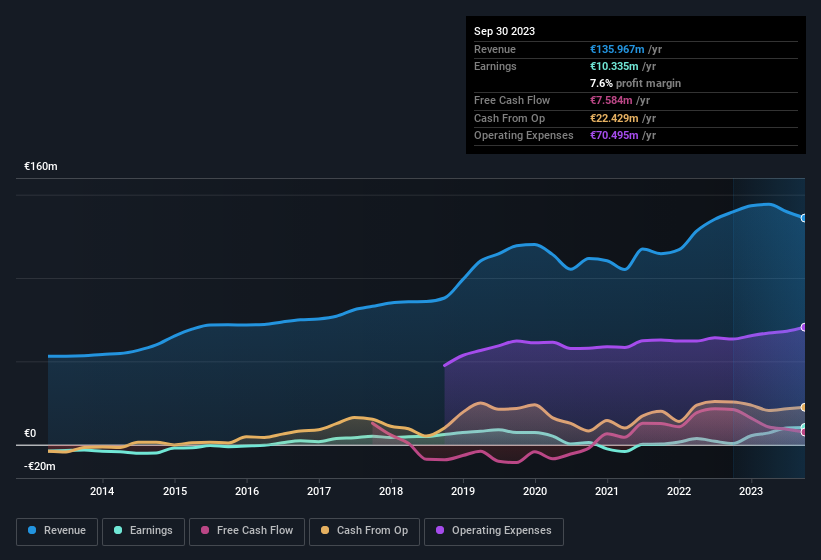Viewport: 821px width, 560px height.
Task: Click the pink Free Cash Flow endpoint marker
Action: [x=803, y=432]
